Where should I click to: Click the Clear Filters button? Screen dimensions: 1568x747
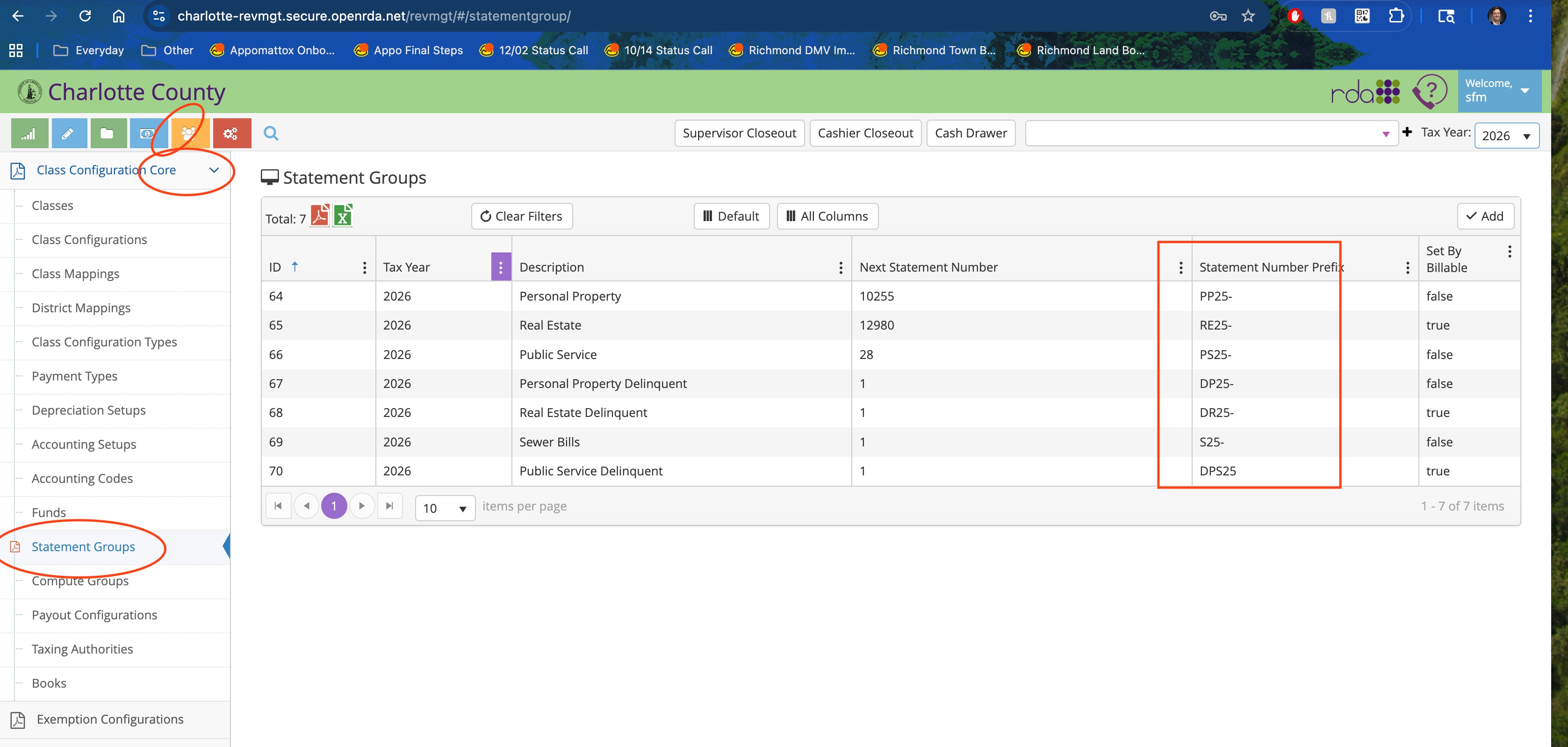click(x=522, y=216)
